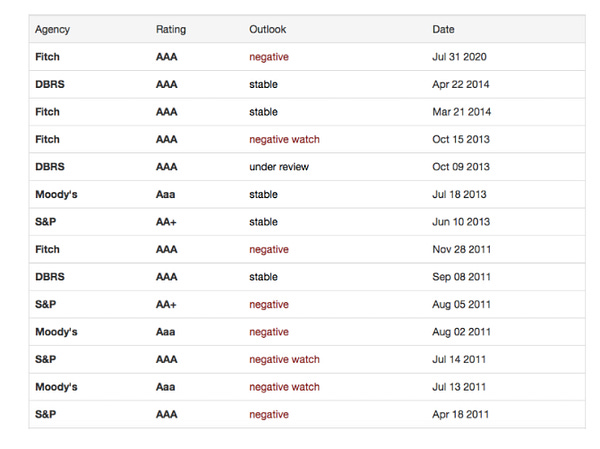This screenshot has width=600, height=449.
Task: Select the date Jul 14 2011
Action: point(459,359)
